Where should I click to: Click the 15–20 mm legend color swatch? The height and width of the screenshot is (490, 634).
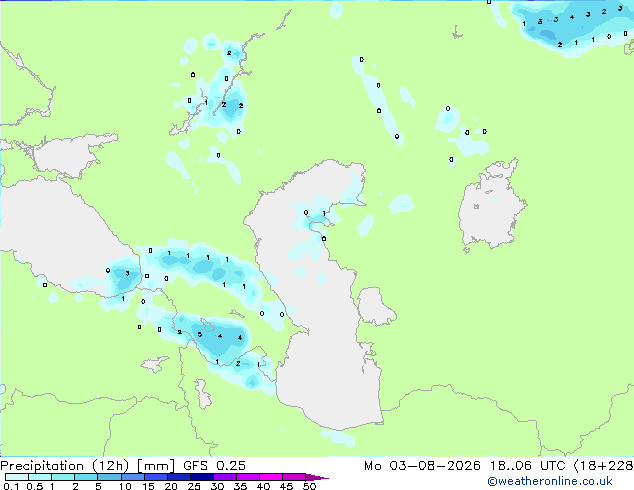pyautogui.click(x=155, y=477)
